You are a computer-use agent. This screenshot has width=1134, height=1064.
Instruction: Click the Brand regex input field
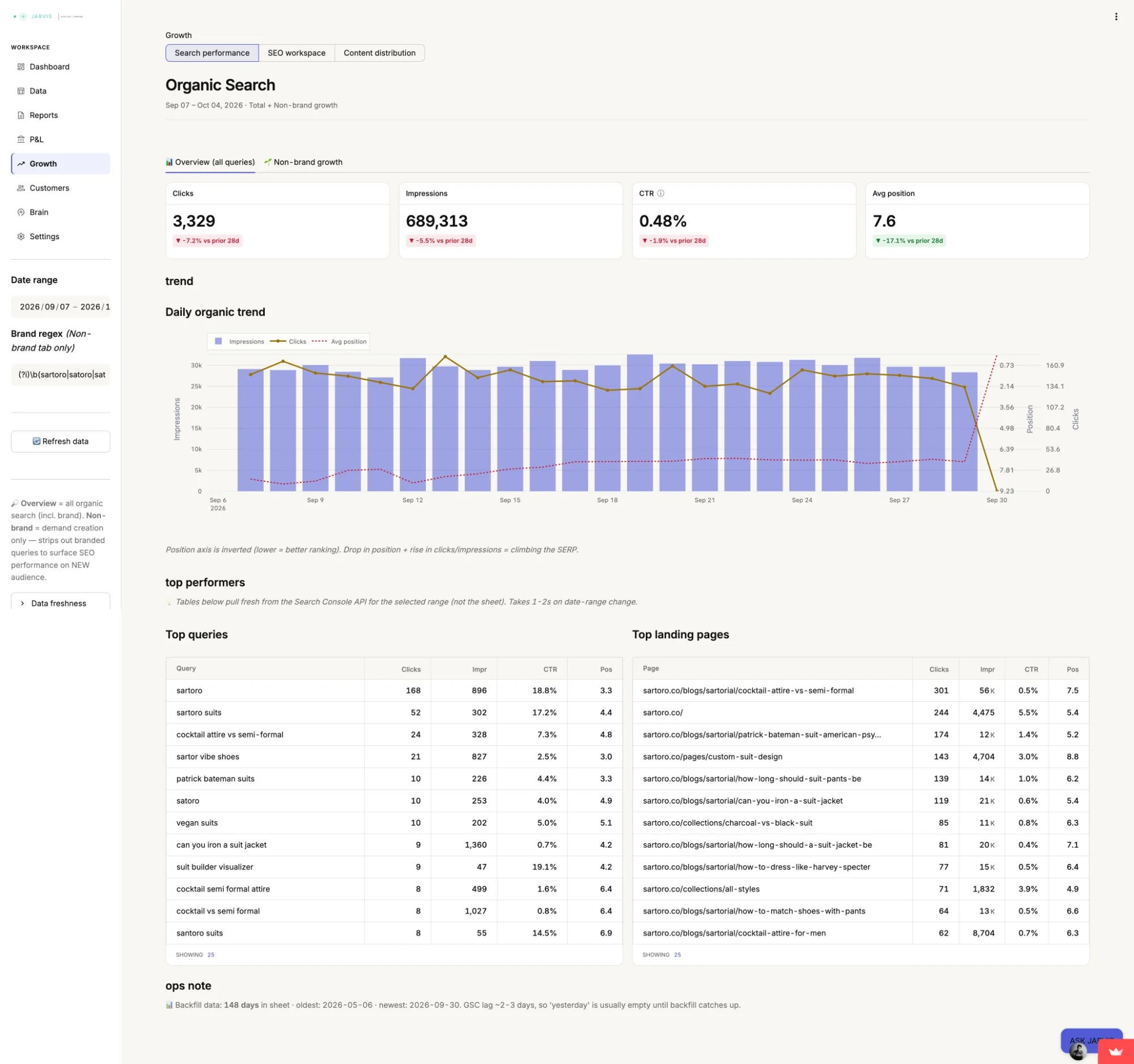pyautogui.click(x=61, y=375)
